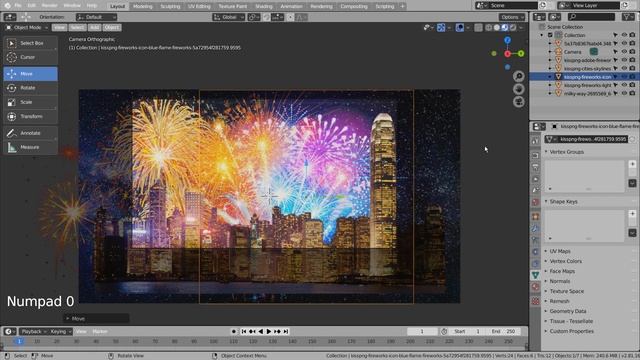Click the viewport pan hand icon
640x360 pixels.
519,89
